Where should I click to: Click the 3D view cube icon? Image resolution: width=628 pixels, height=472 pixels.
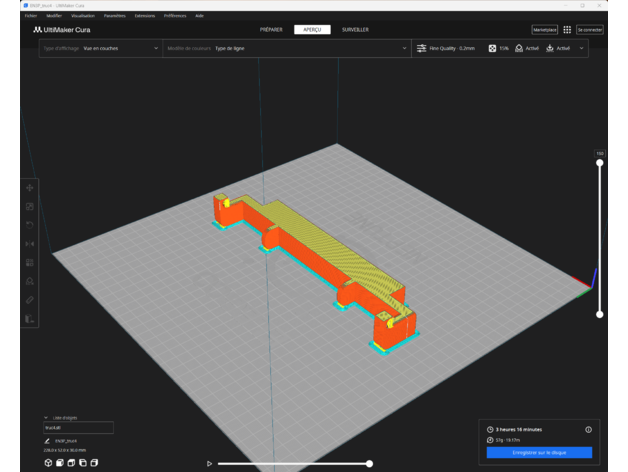coord(47,463)
